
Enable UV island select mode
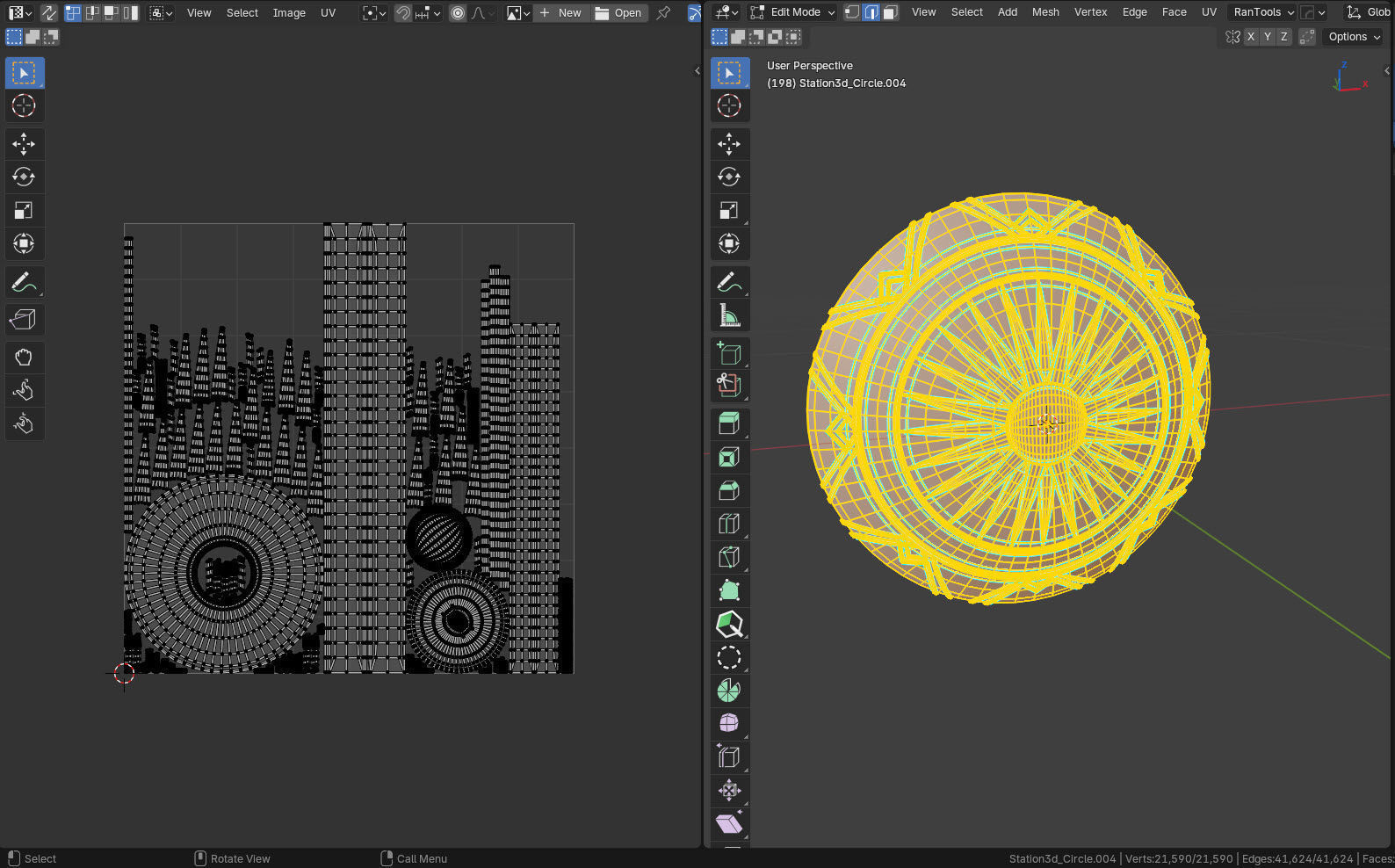coord(131,13)
